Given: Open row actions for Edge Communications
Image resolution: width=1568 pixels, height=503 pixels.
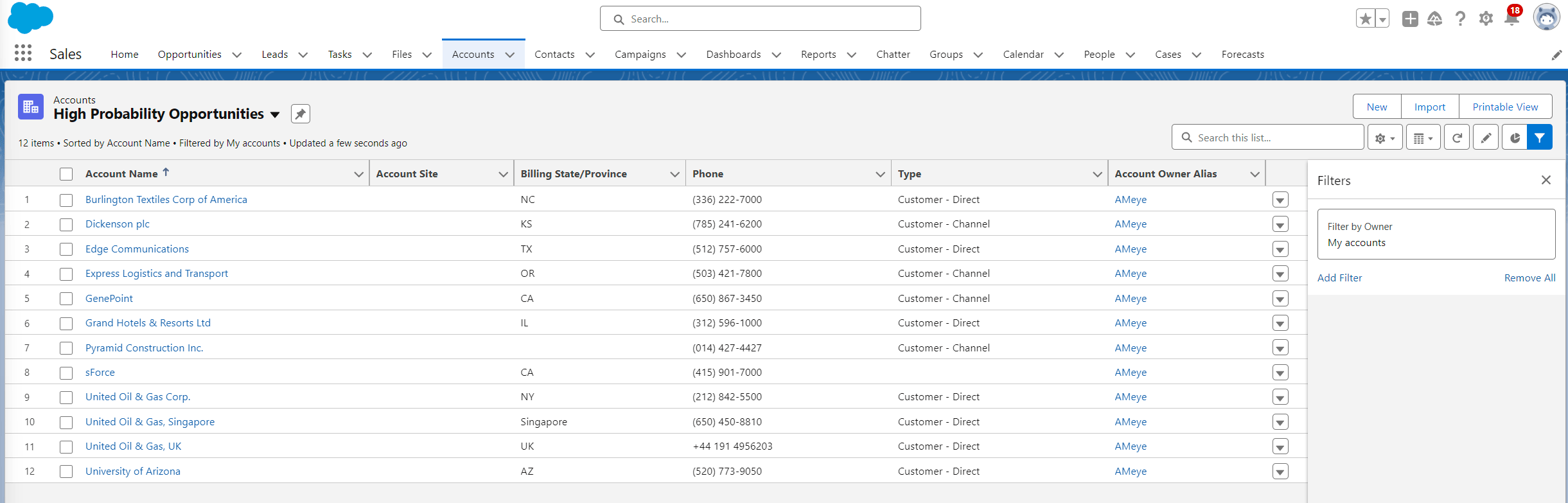Looking at the screenshot, I should pos(1280,249).
